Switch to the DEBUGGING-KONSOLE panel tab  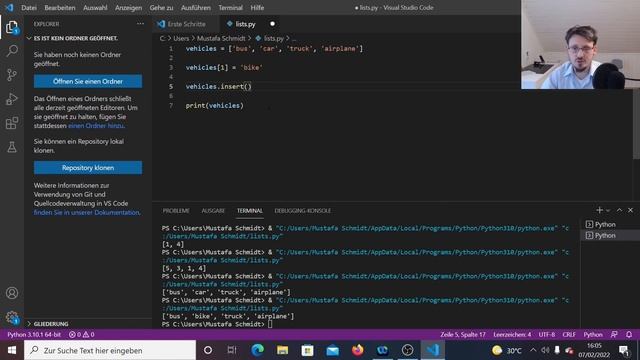coord(302,211)
